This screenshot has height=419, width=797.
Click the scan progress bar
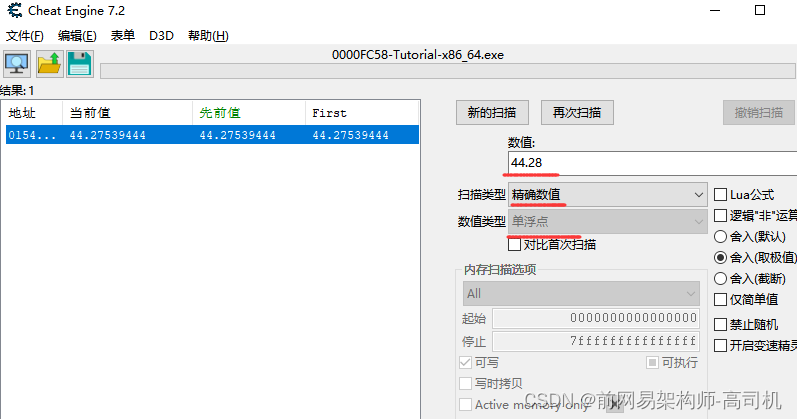(448, 71)
